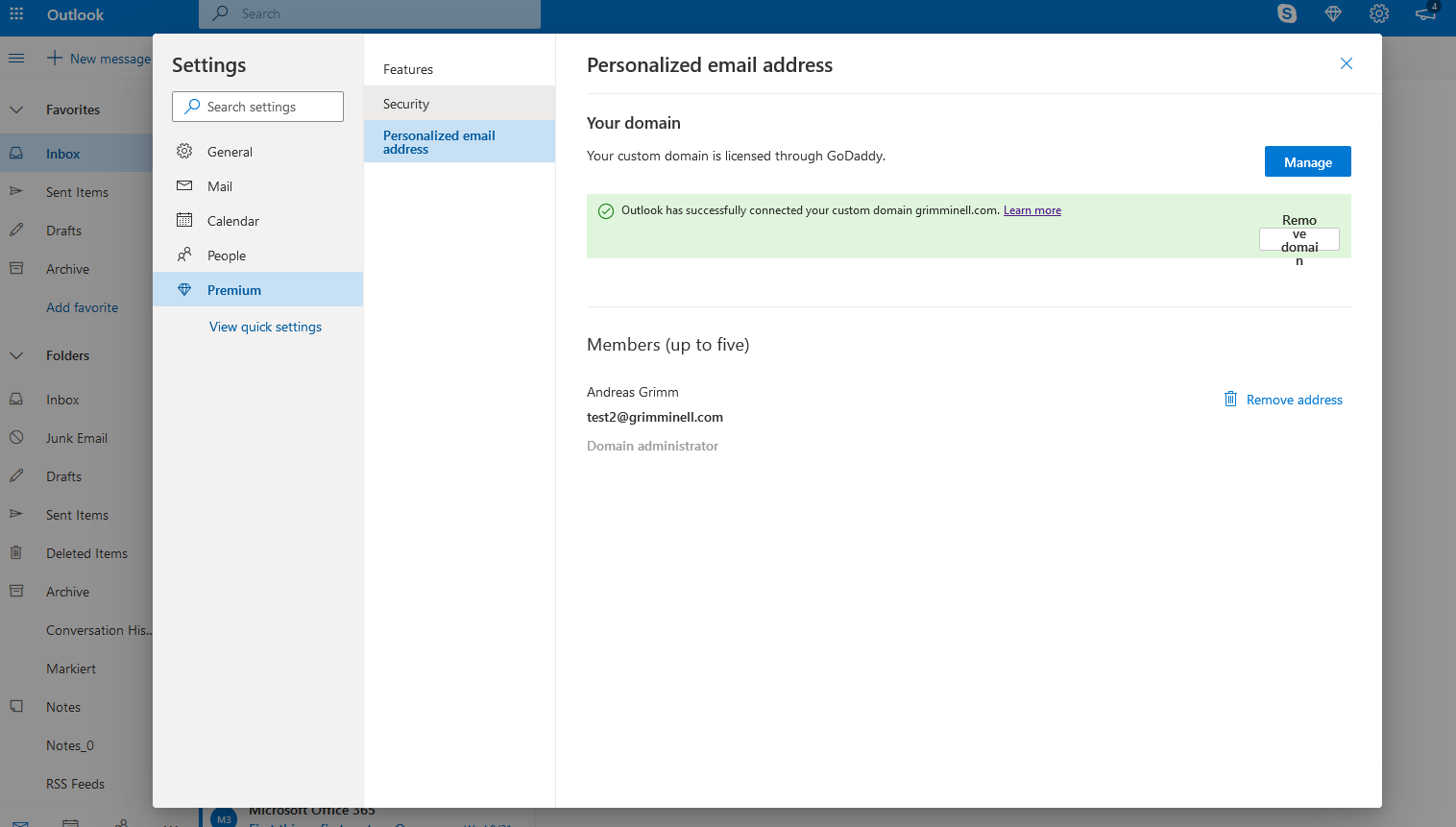This screenshot has height=827, width=1456.
Task: Open the settings gear in header
Action: coord(1379,13)
